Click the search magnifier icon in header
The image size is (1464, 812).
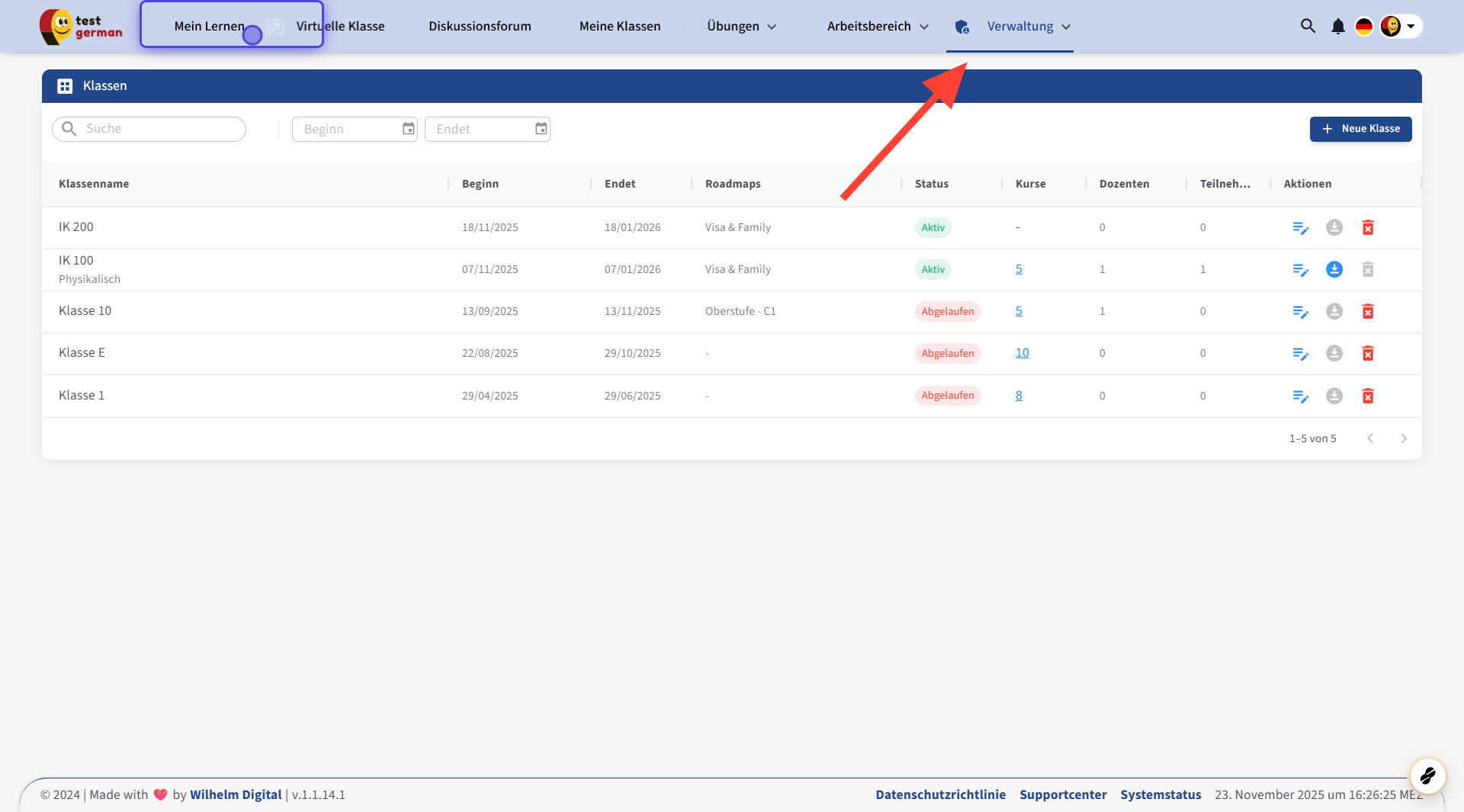click(x=1308, y=26)
